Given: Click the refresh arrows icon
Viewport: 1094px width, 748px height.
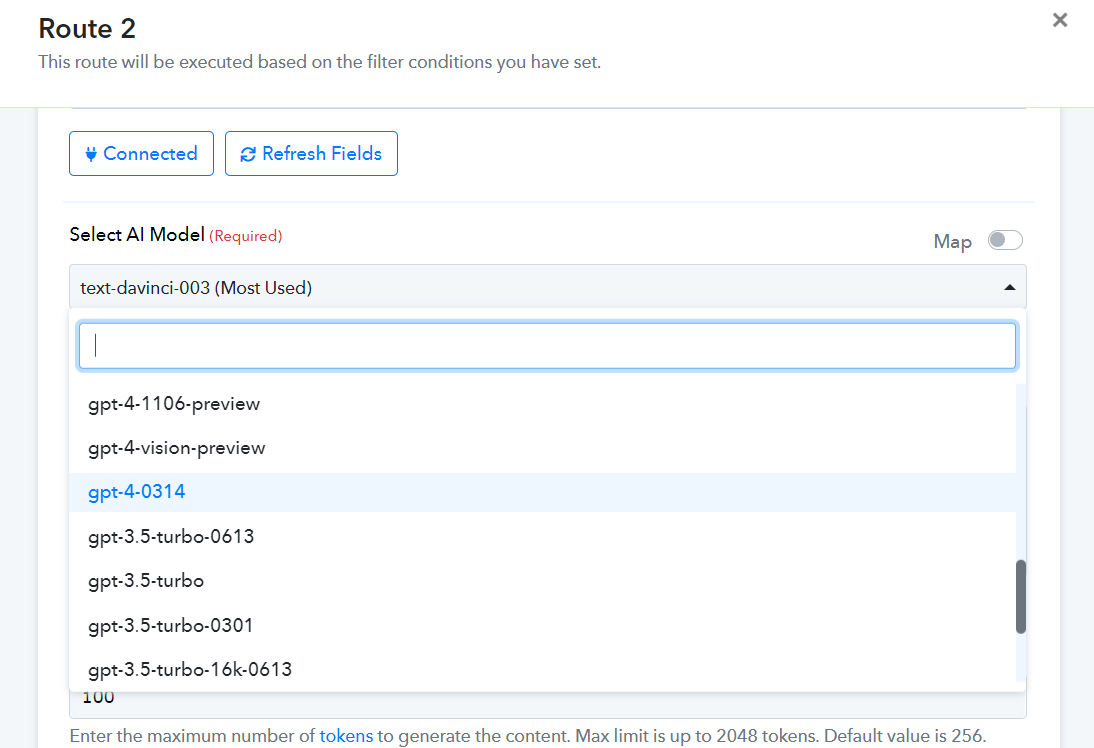Looking at the screenshot, I should coord(248,154).
